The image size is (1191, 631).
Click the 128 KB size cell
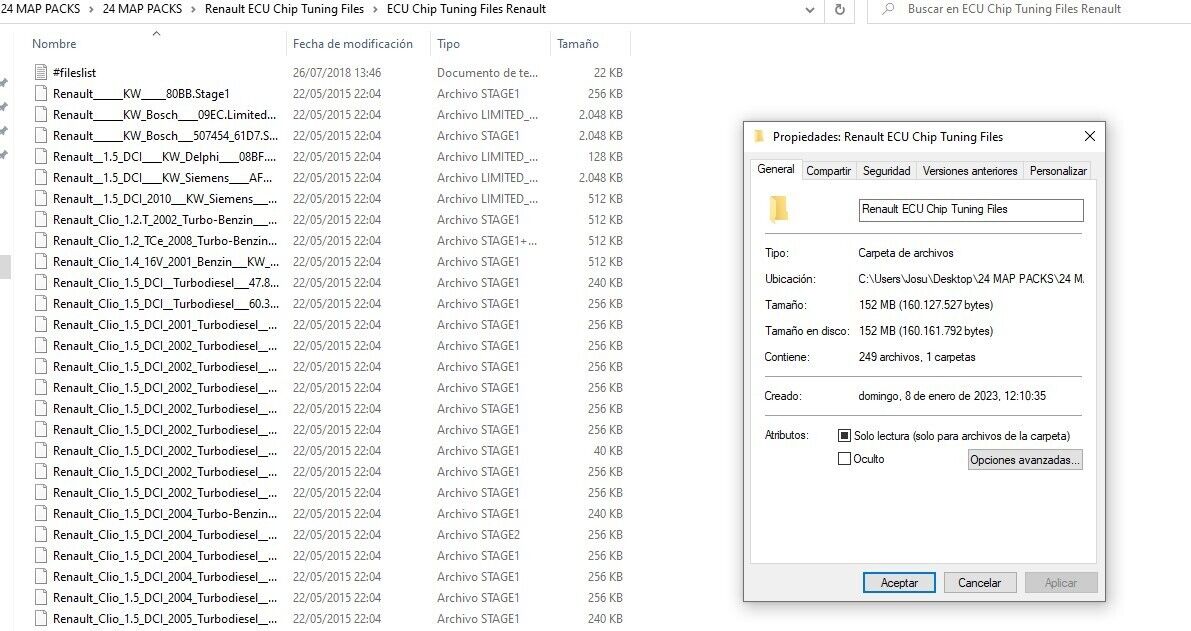pos(605,156)
